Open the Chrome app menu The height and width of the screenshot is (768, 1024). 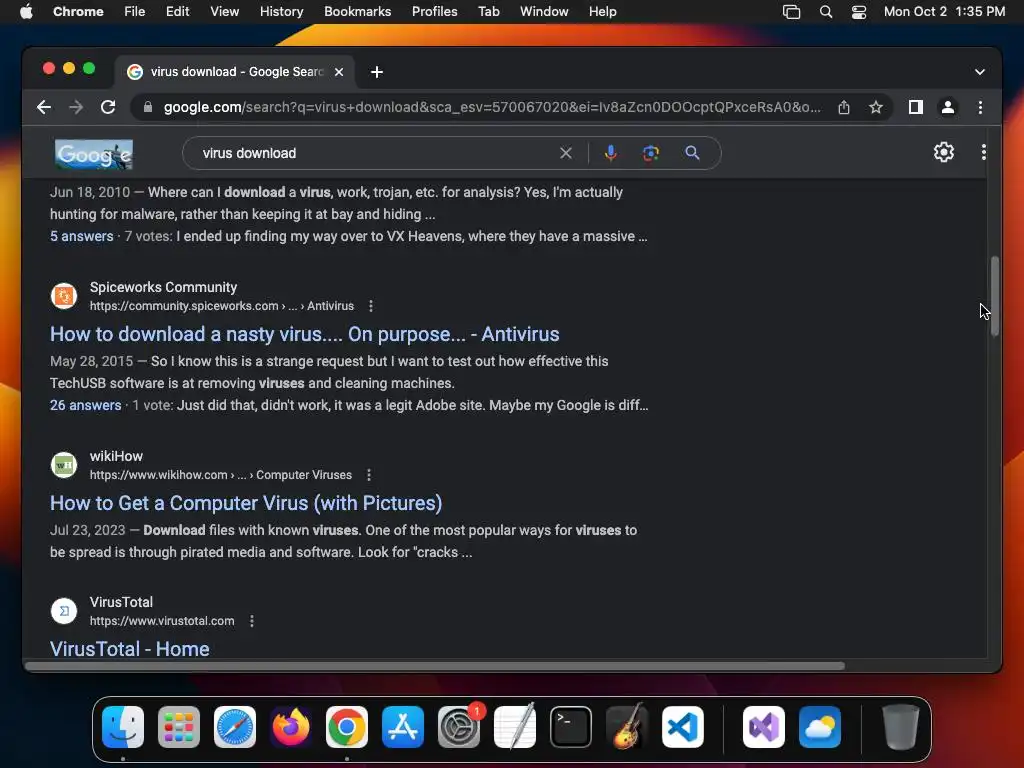tap(78, 12)
